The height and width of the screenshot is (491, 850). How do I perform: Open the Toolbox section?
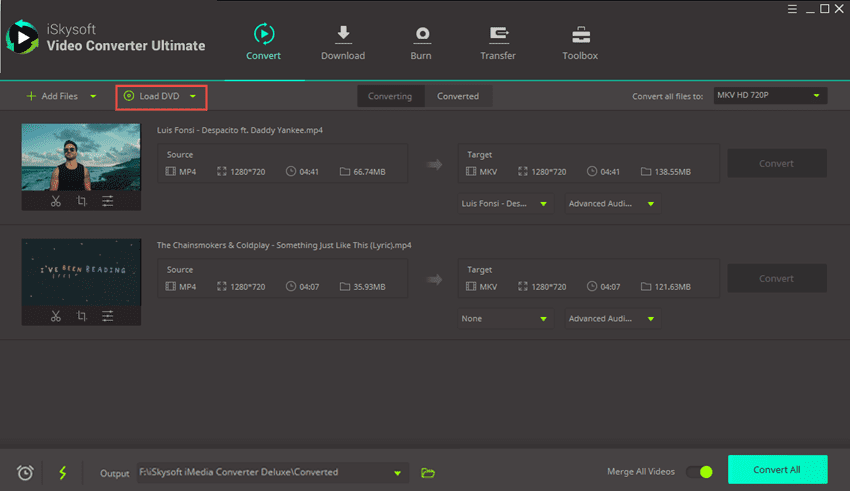(x=579, y=43)
